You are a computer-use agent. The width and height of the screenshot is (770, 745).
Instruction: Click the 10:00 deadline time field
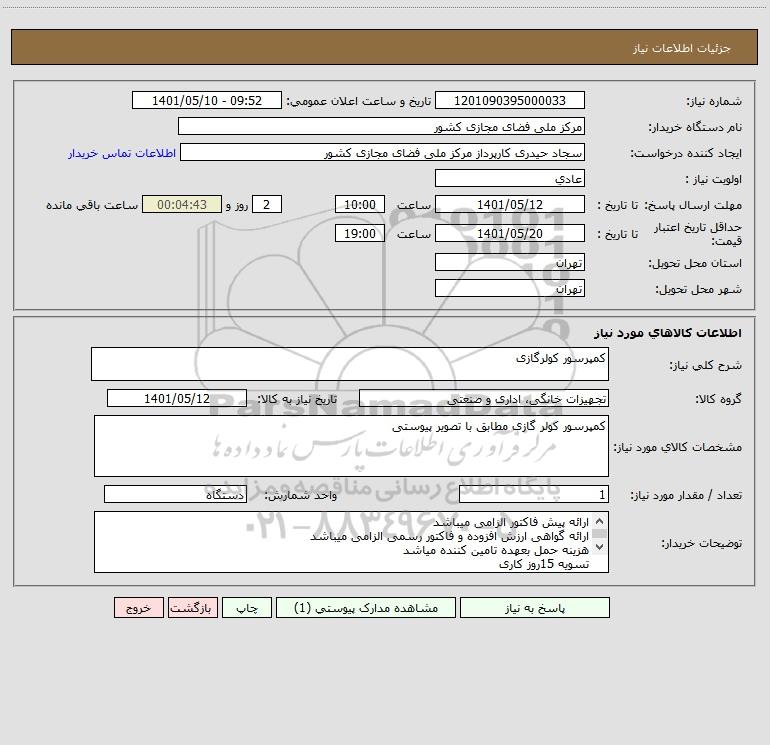click(x=359, y=204)
